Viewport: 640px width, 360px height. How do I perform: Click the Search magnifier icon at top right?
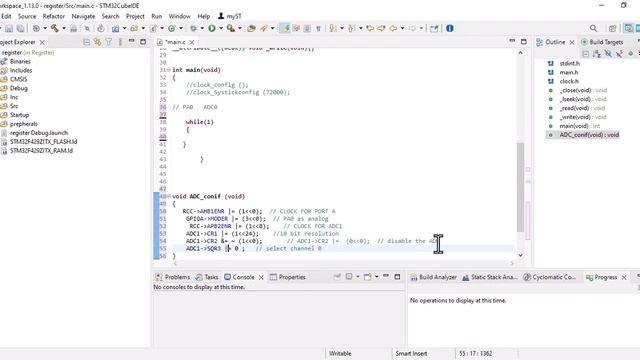[593, 28]
